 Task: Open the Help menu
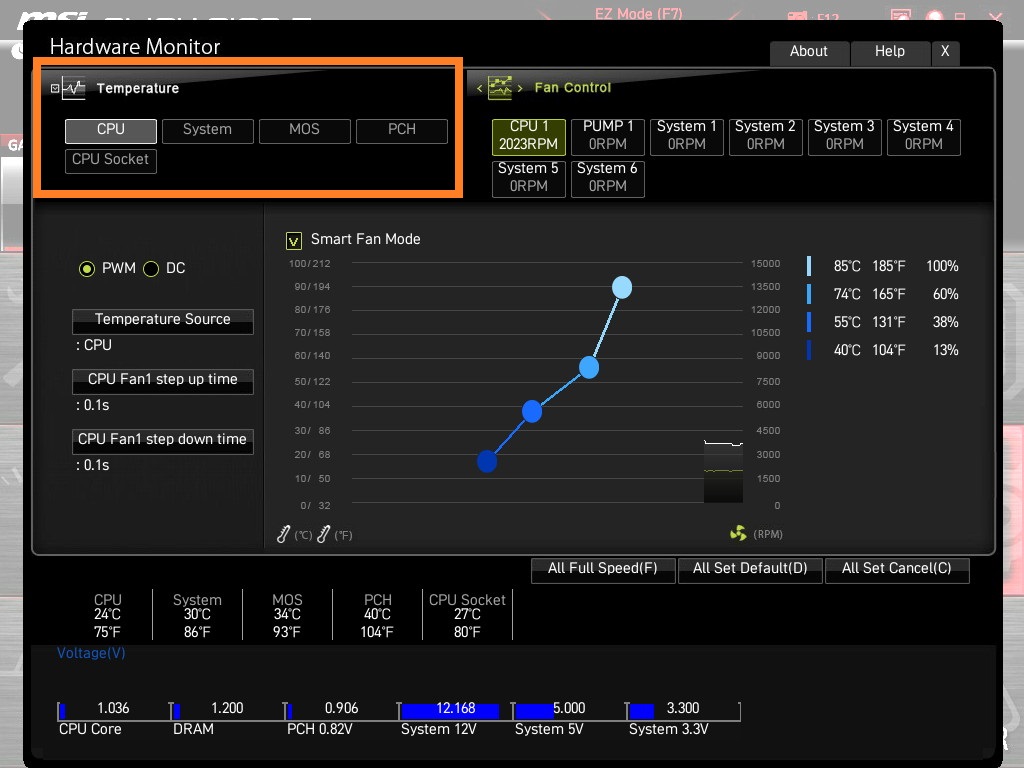point(890,53)
